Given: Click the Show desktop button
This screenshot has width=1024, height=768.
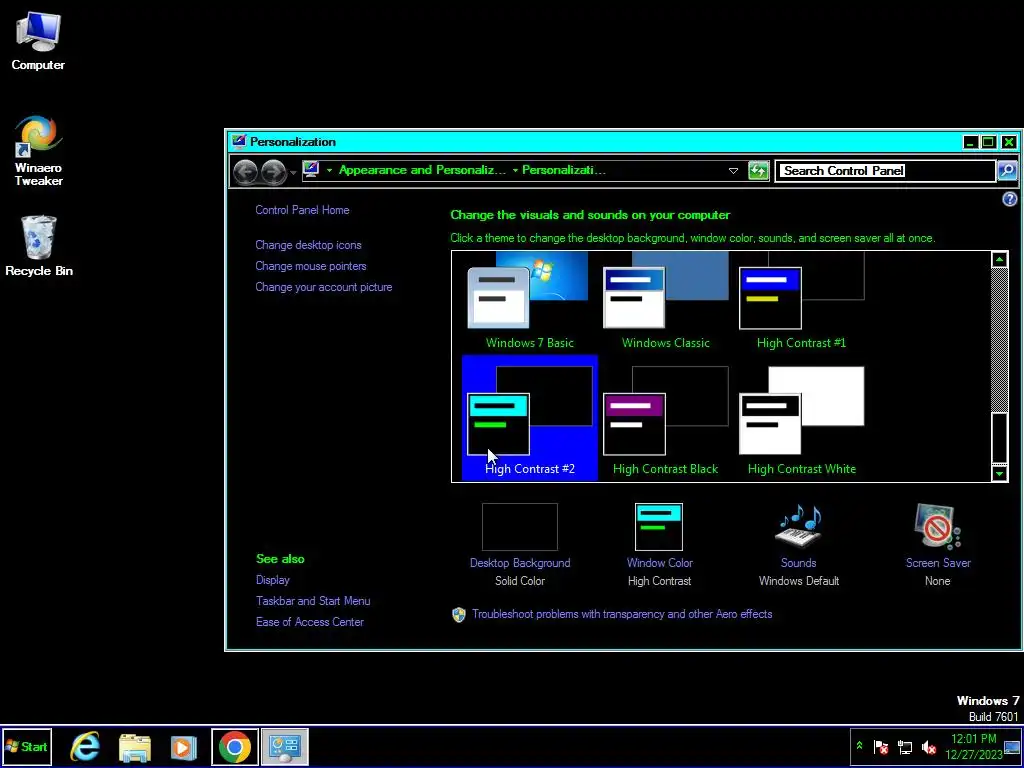Looking at the screenshot, I should click(1014, 746).
